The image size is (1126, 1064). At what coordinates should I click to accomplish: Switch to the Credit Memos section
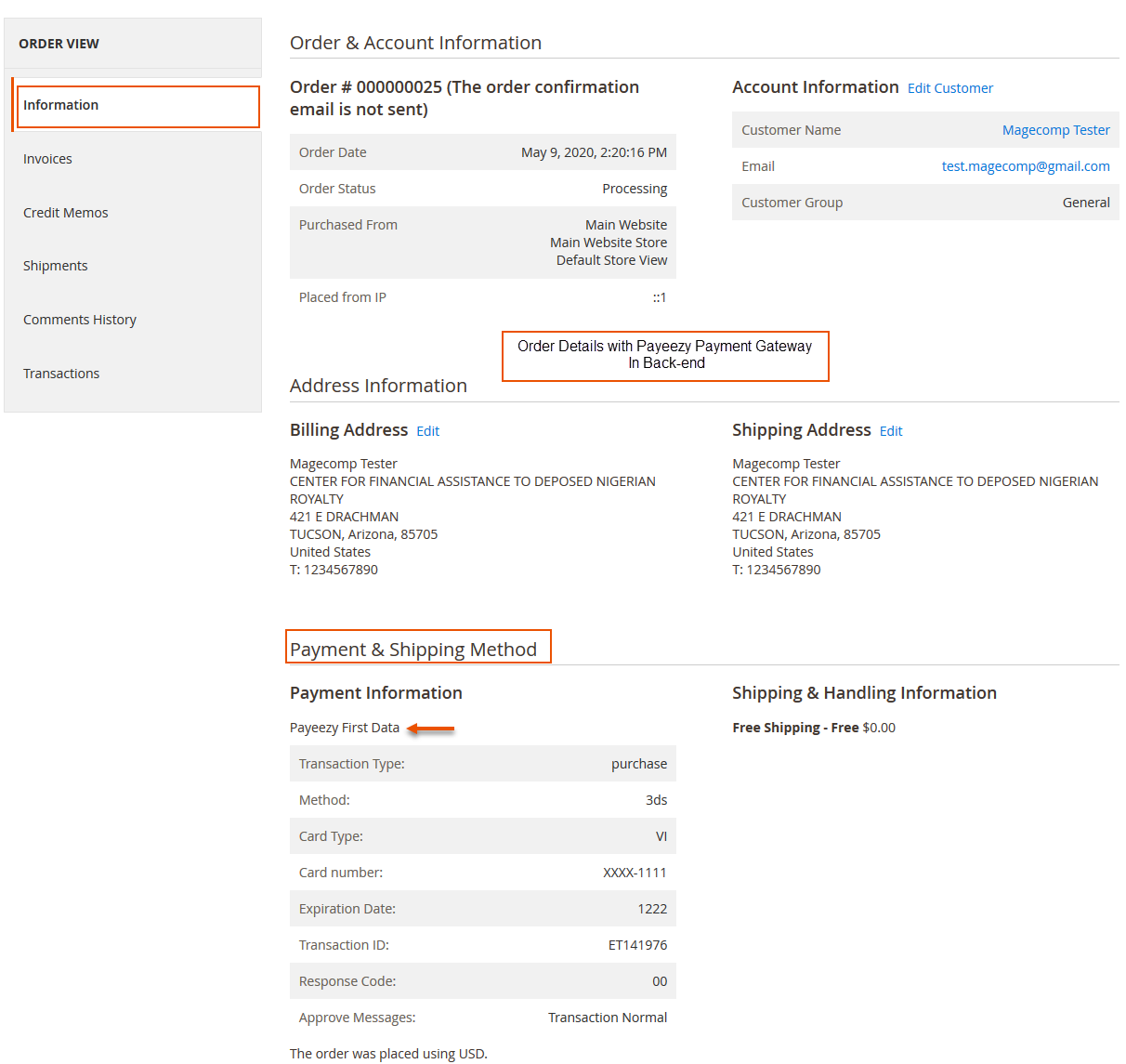pos(65,212)
